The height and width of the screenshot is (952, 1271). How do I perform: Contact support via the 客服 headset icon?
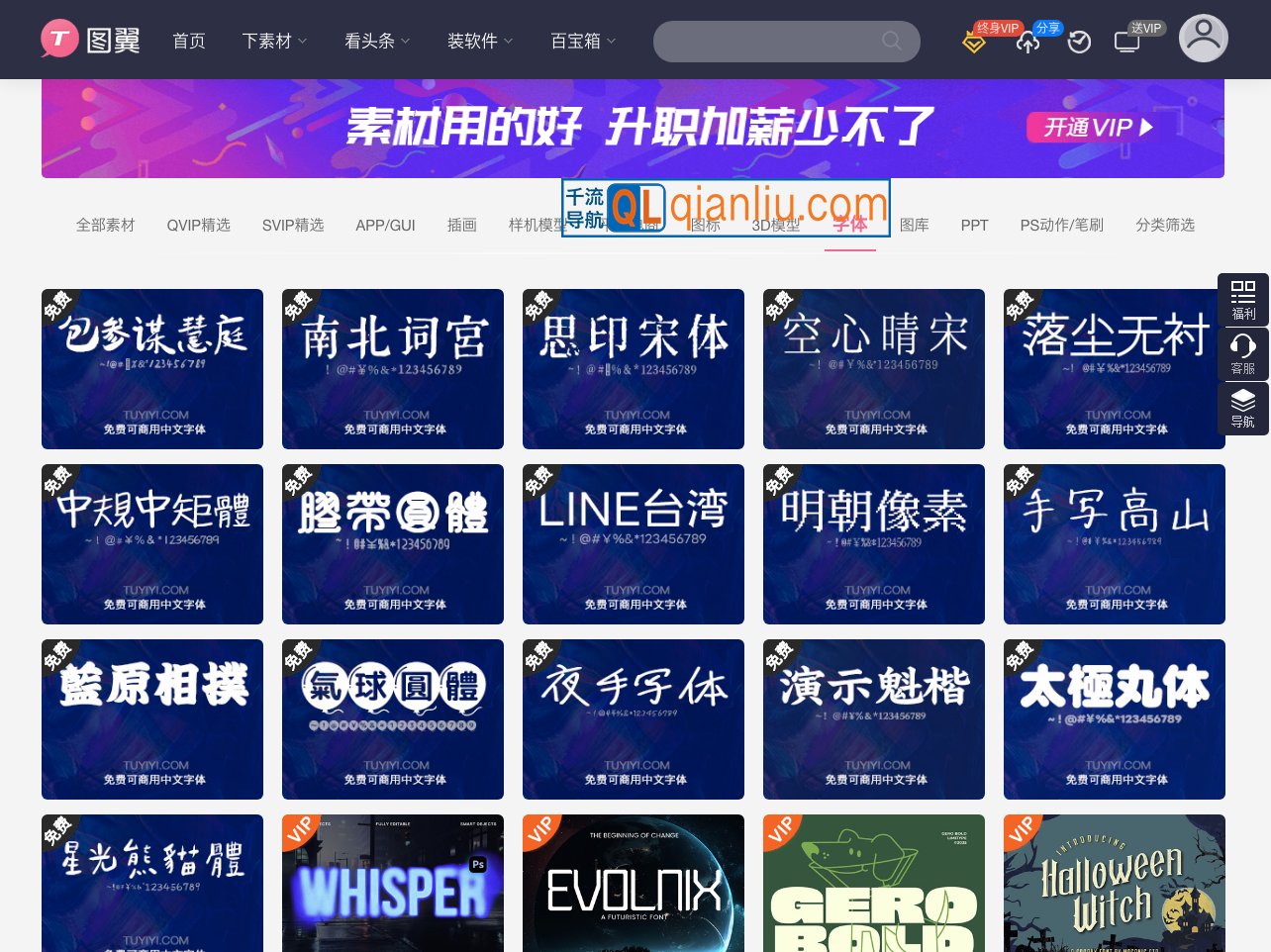point(1243,354)
